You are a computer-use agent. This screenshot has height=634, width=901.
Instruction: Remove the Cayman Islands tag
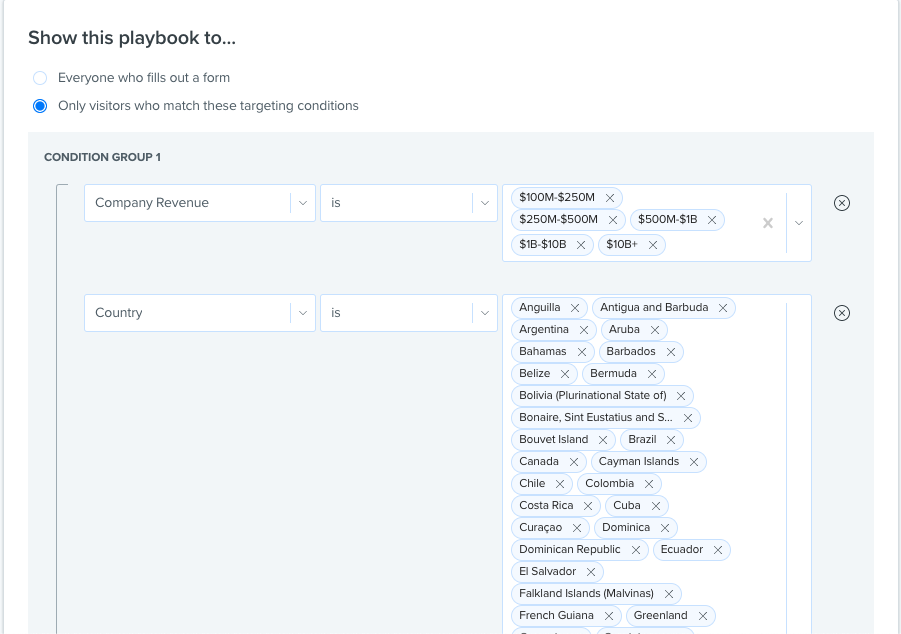point(694,462)
